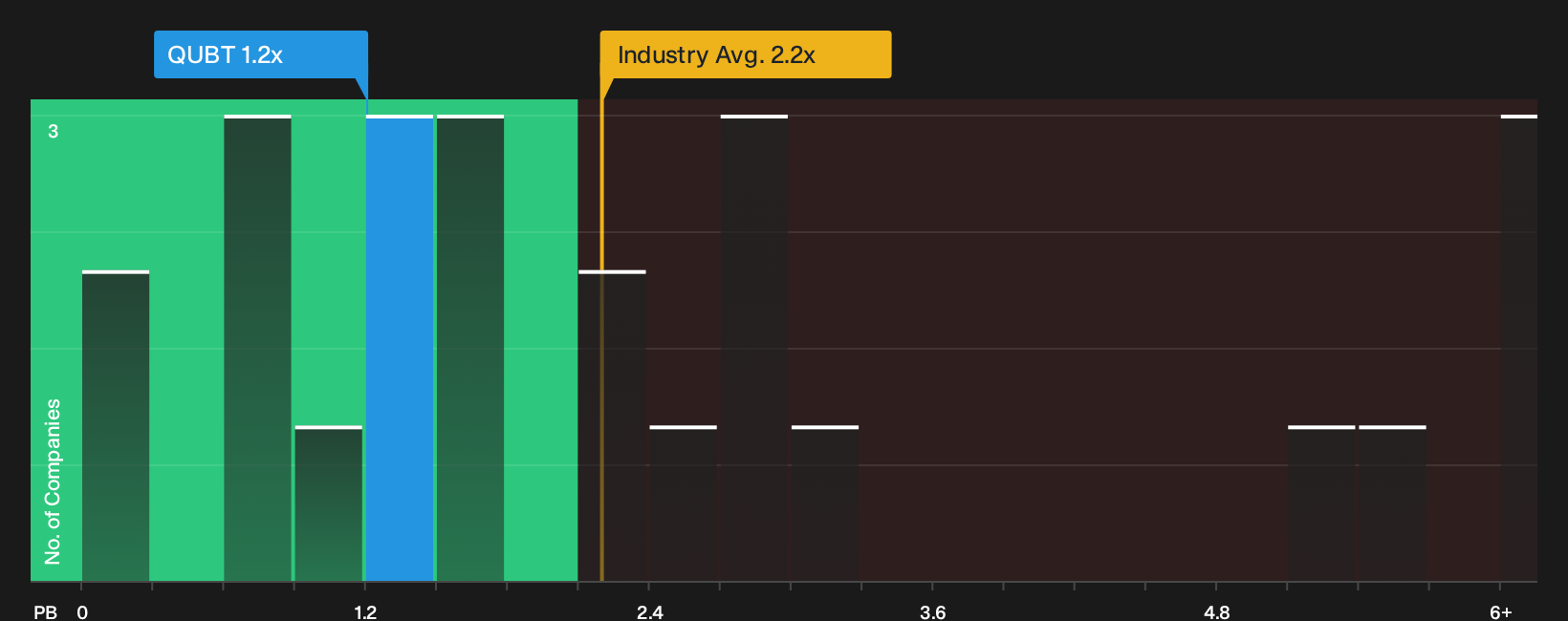Select the short bar just before PB 3.6
The image size is (1568, 621).
(x=825, y=503)
